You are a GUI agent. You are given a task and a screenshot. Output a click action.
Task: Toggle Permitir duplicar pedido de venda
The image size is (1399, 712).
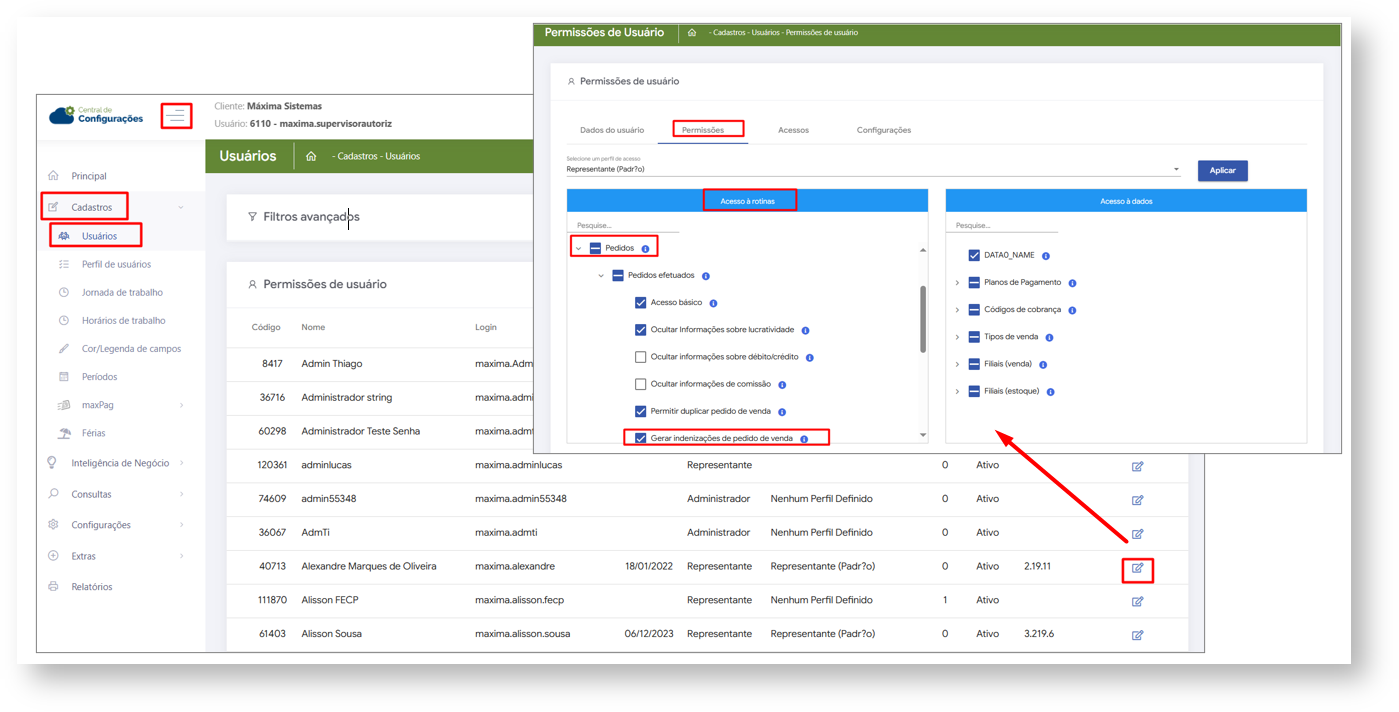coord(641,411)
